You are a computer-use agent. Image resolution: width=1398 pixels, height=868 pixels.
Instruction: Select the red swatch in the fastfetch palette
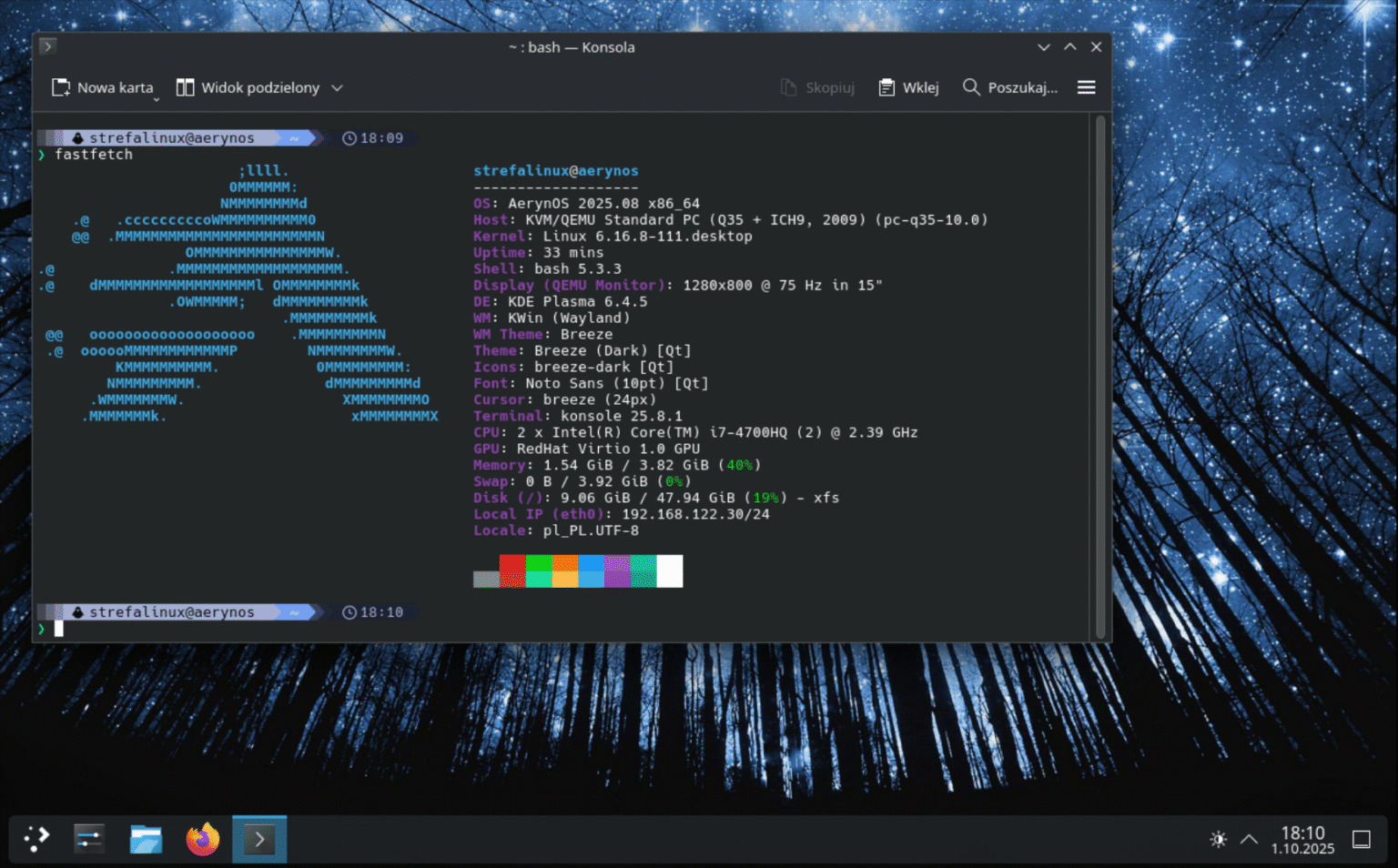[512, 571]
